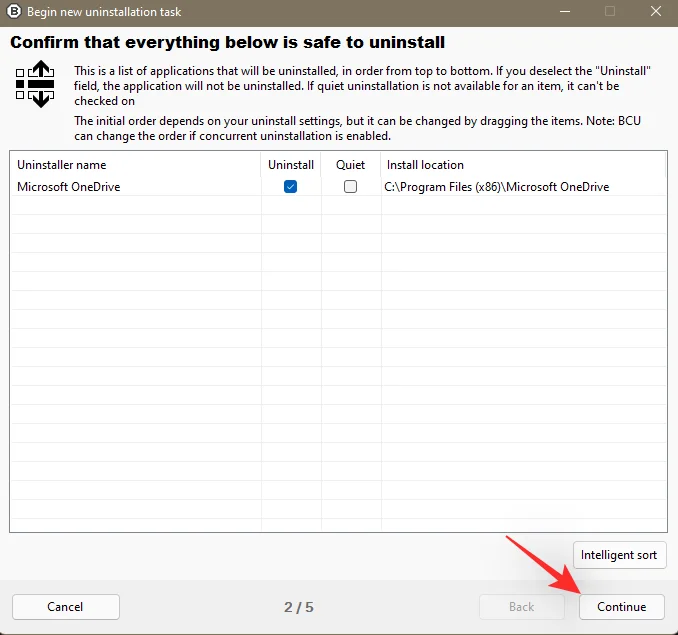The width and height of the screenshot is (678, 635).
Task: Minimize the uninstallation task window
Action: 565,11
